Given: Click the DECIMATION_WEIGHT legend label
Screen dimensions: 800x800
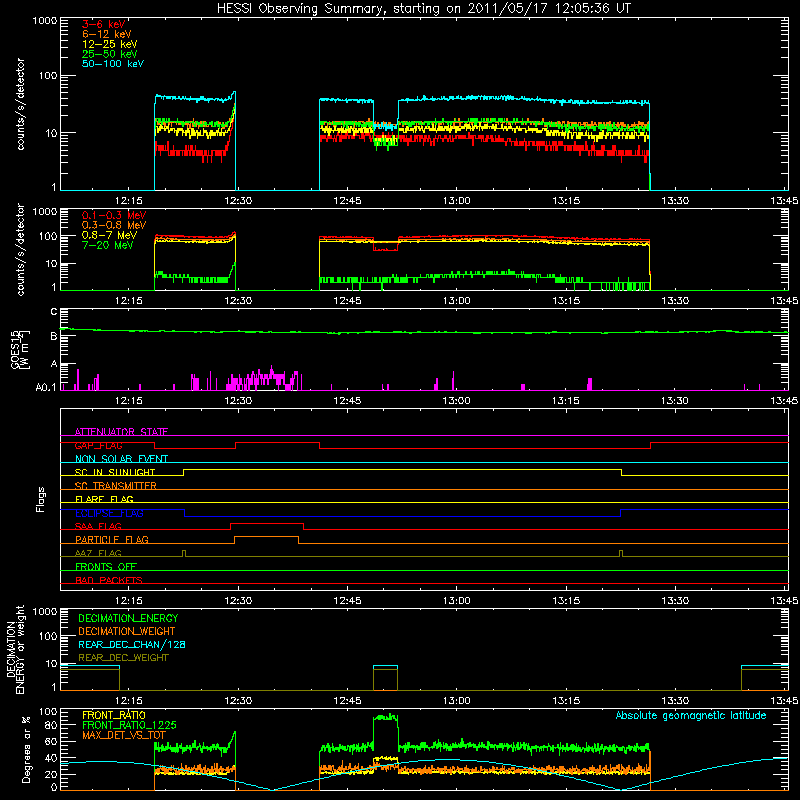Looking at the screenshot, I should pos(127,631).
